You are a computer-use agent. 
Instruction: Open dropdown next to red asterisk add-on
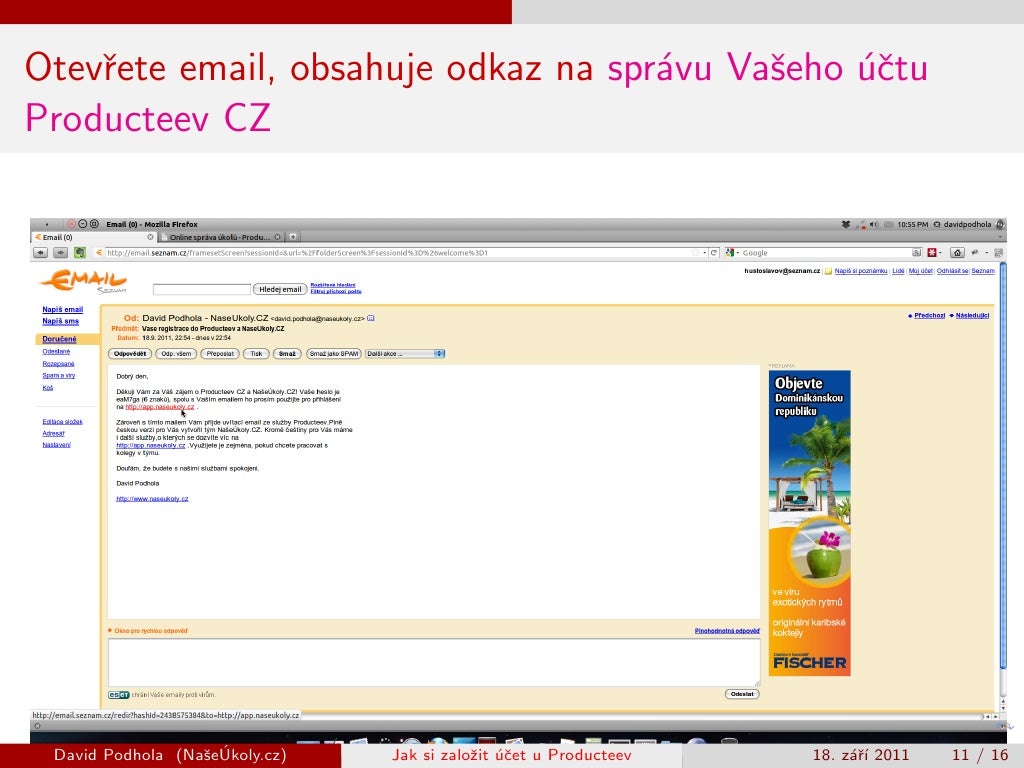[940, 253]
